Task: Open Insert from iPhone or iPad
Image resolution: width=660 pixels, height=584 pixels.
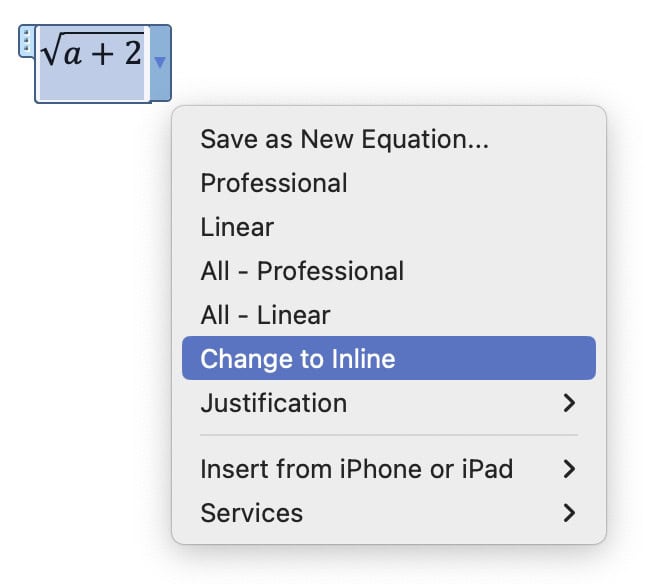Action: tap(356, 469)
